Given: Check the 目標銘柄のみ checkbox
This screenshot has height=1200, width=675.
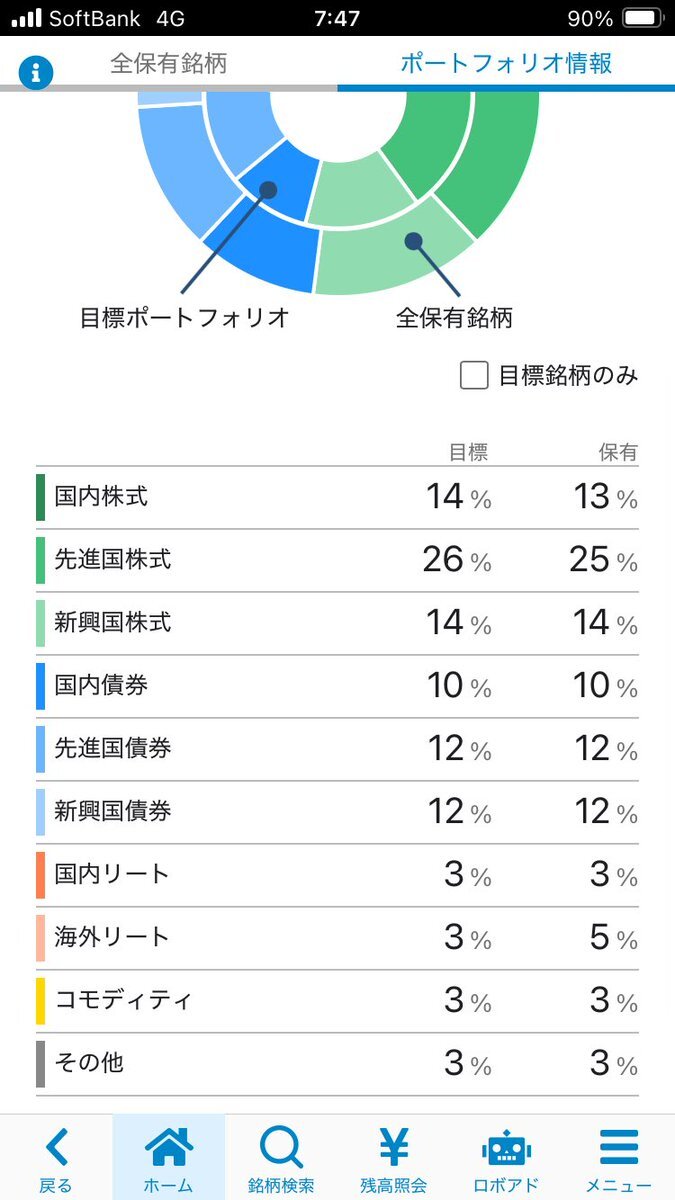Looking at the screenshot, I should click(474, 376).
